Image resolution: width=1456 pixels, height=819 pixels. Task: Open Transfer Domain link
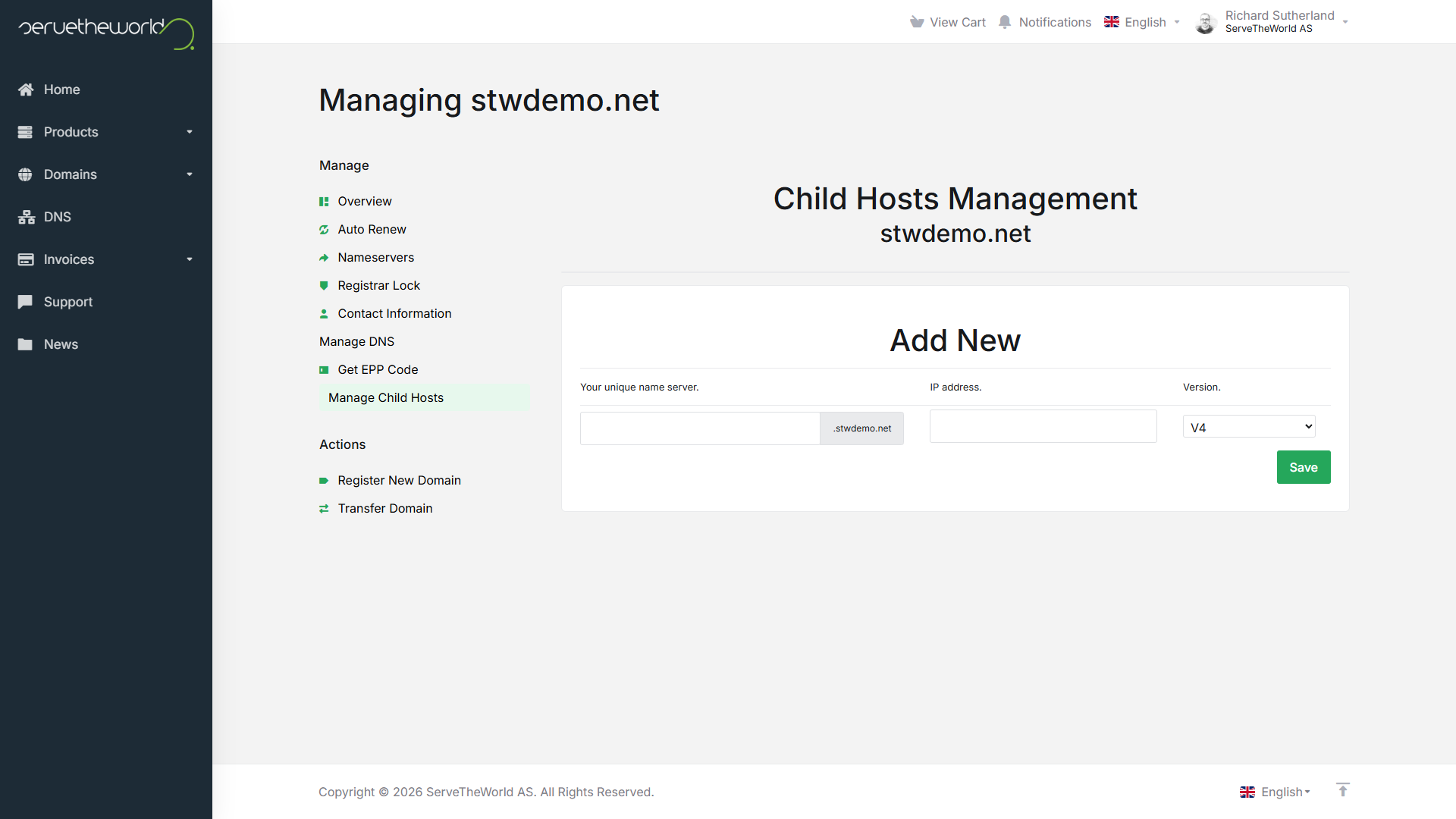point(385,509)
